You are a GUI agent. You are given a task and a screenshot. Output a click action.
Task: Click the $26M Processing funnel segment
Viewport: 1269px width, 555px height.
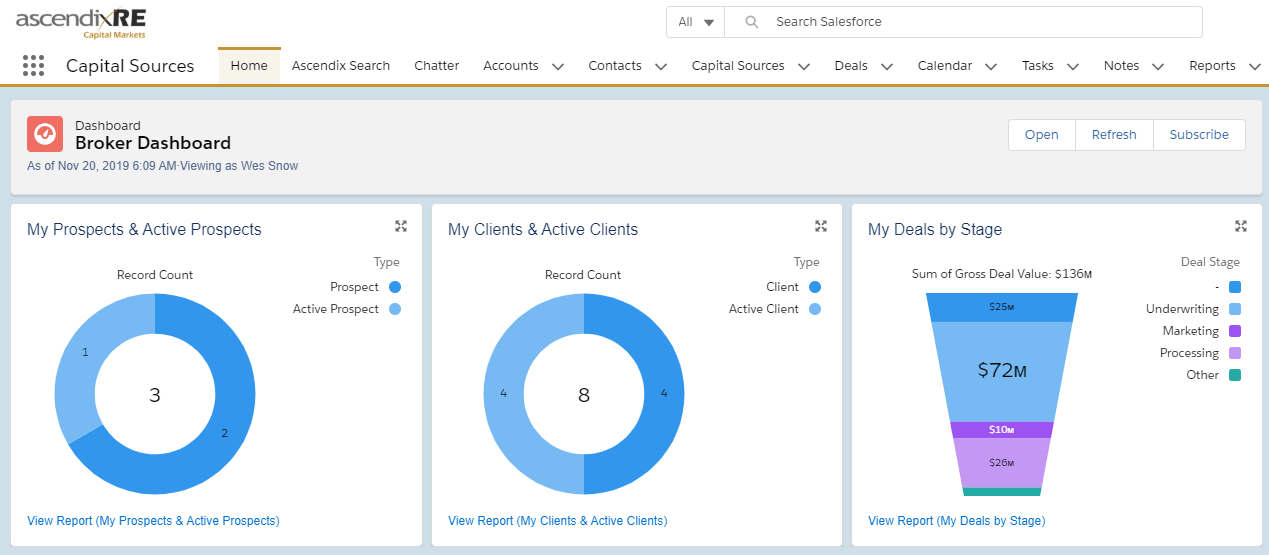[x=1002, y=463]
